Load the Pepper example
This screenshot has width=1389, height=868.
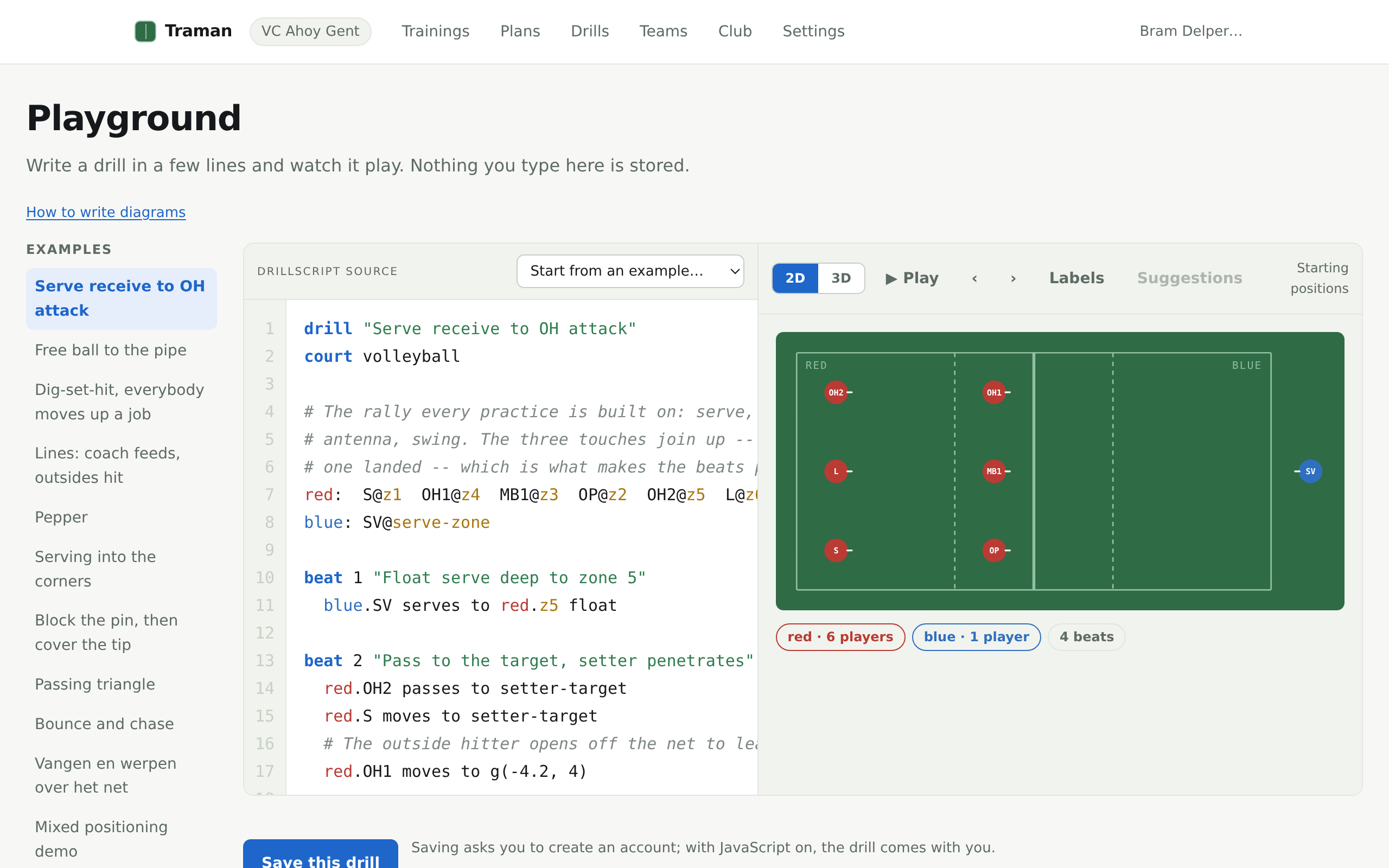point(121,517)
